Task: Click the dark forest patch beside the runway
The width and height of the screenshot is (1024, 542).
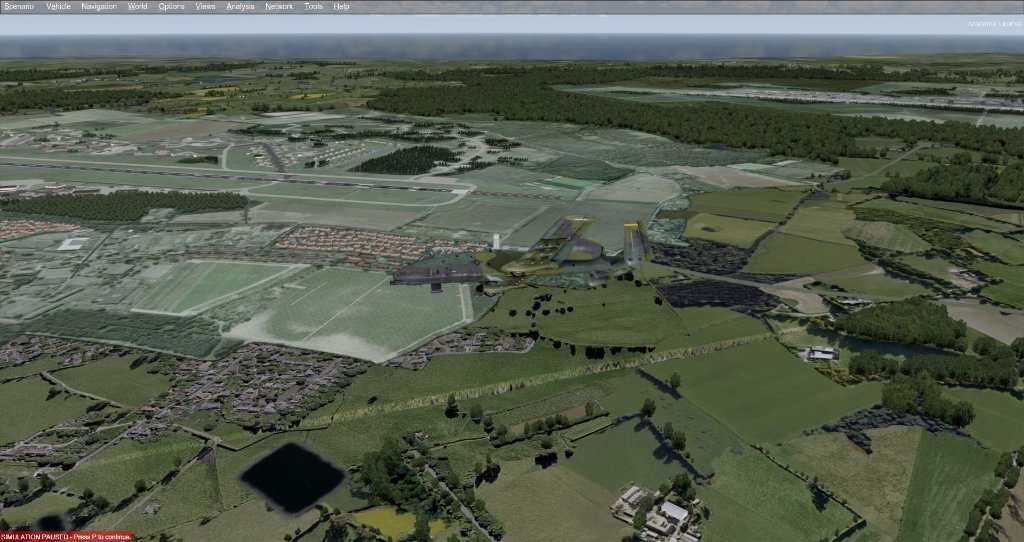Action: coord(405,160)
